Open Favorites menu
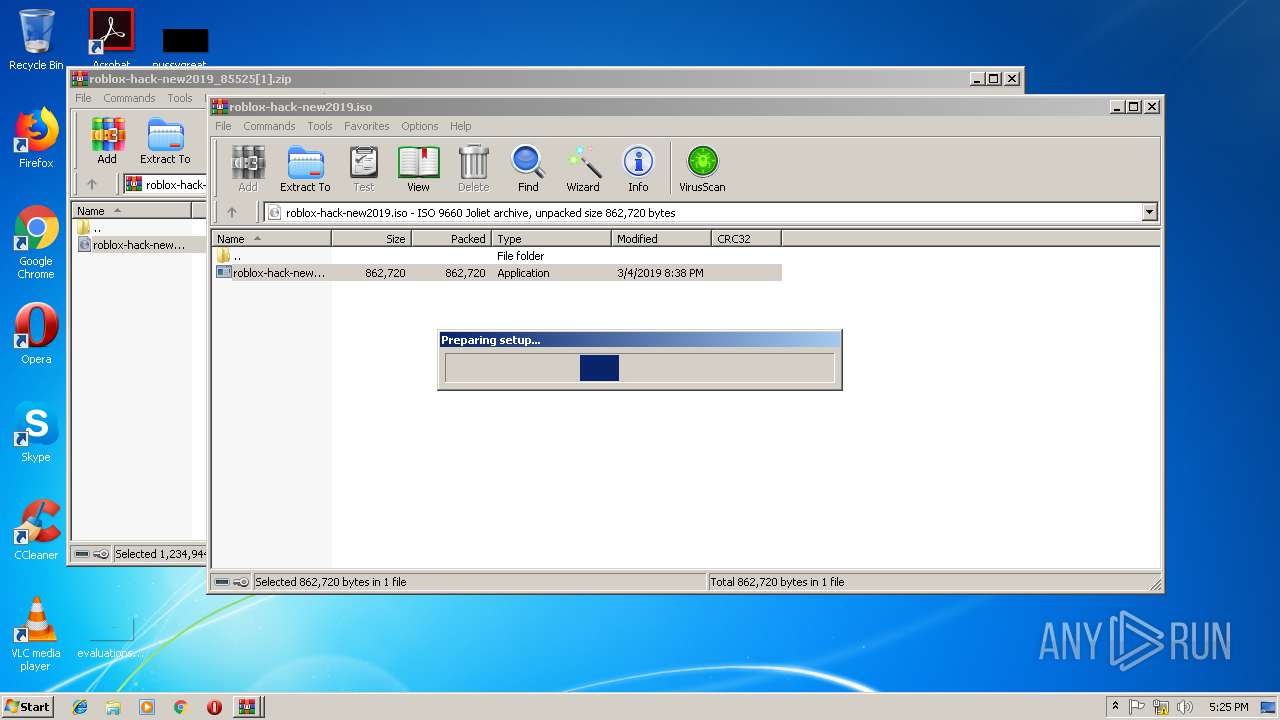 [x=367, y=126]
